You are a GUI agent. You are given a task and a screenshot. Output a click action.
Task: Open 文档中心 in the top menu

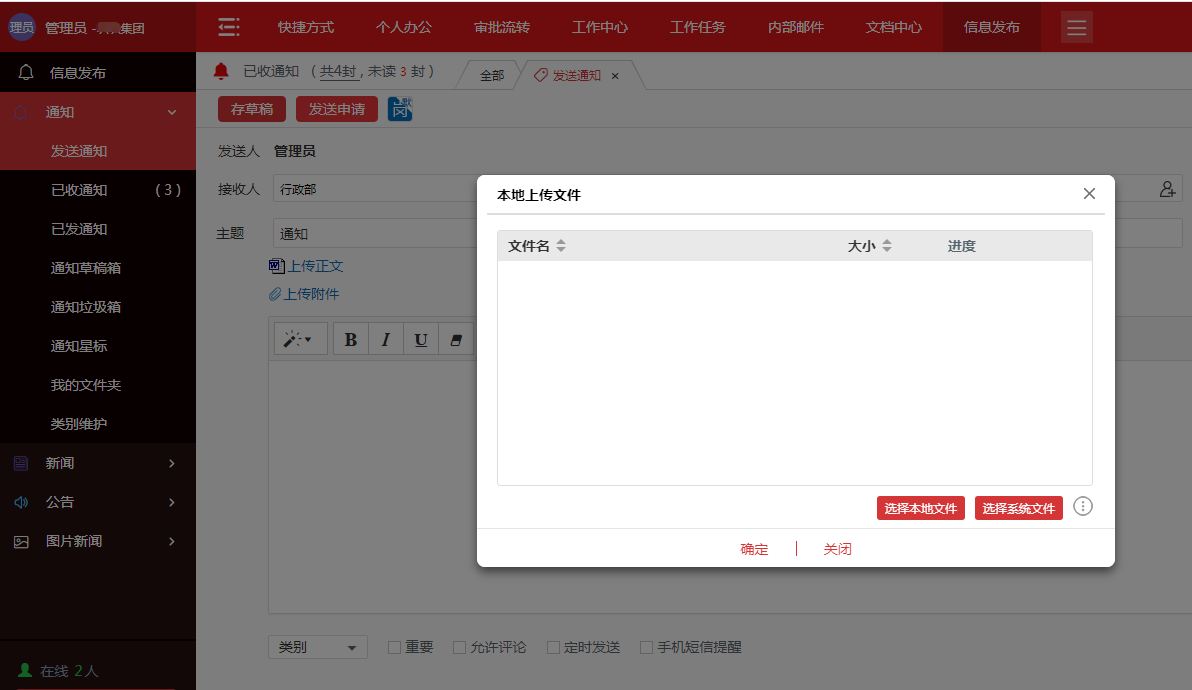pos(893,27)
